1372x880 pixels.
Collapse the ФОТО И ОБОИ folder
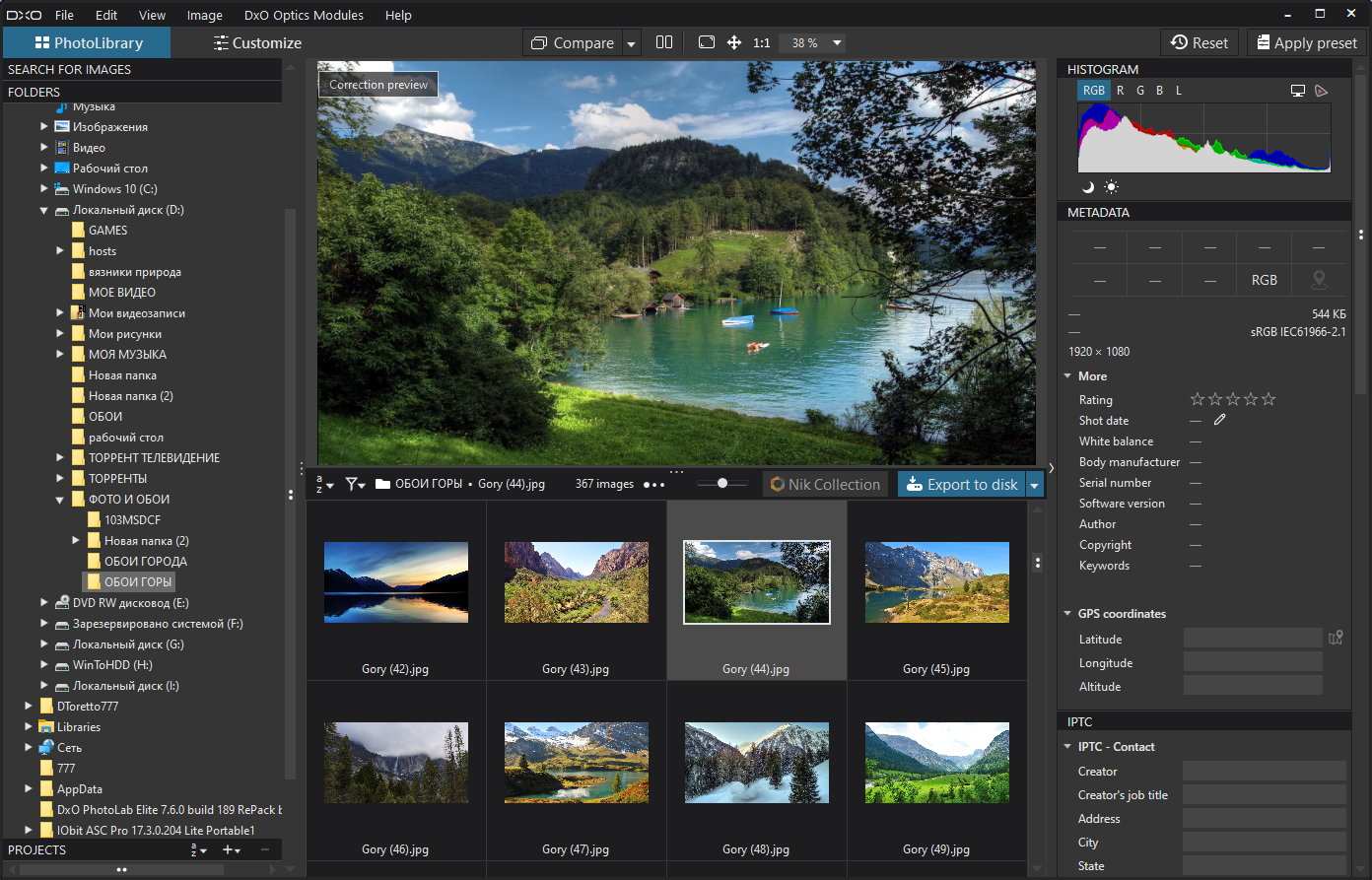[60, 500]
